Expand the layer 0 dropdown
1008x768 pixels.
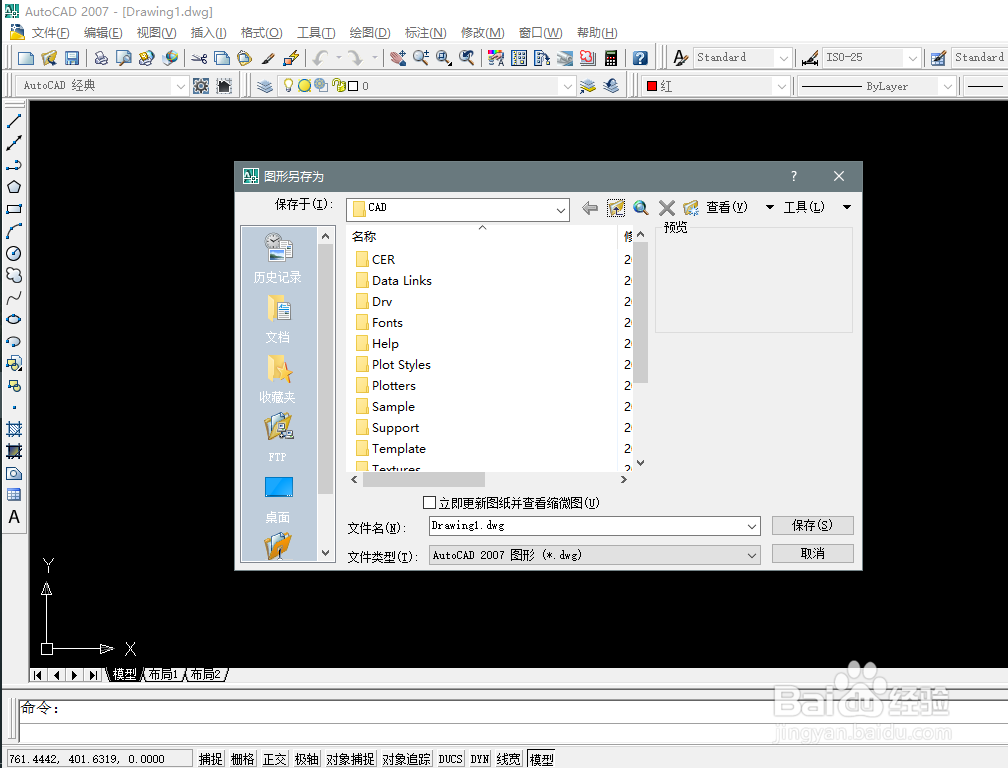(x=566, y=86)
